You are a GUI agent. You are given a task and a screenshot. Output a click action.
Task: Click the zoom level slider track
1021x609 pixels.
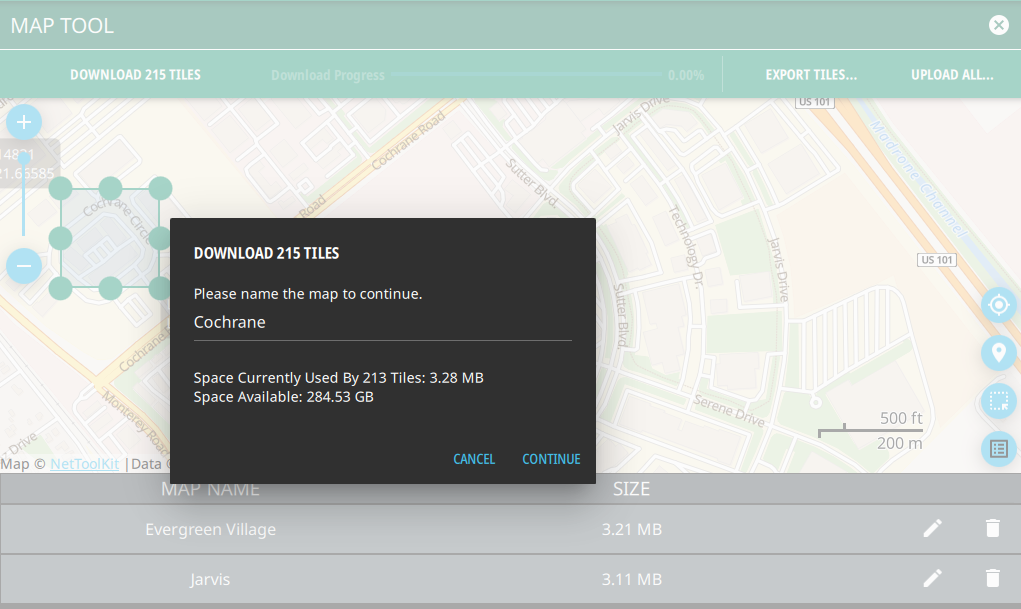(24, 195)
